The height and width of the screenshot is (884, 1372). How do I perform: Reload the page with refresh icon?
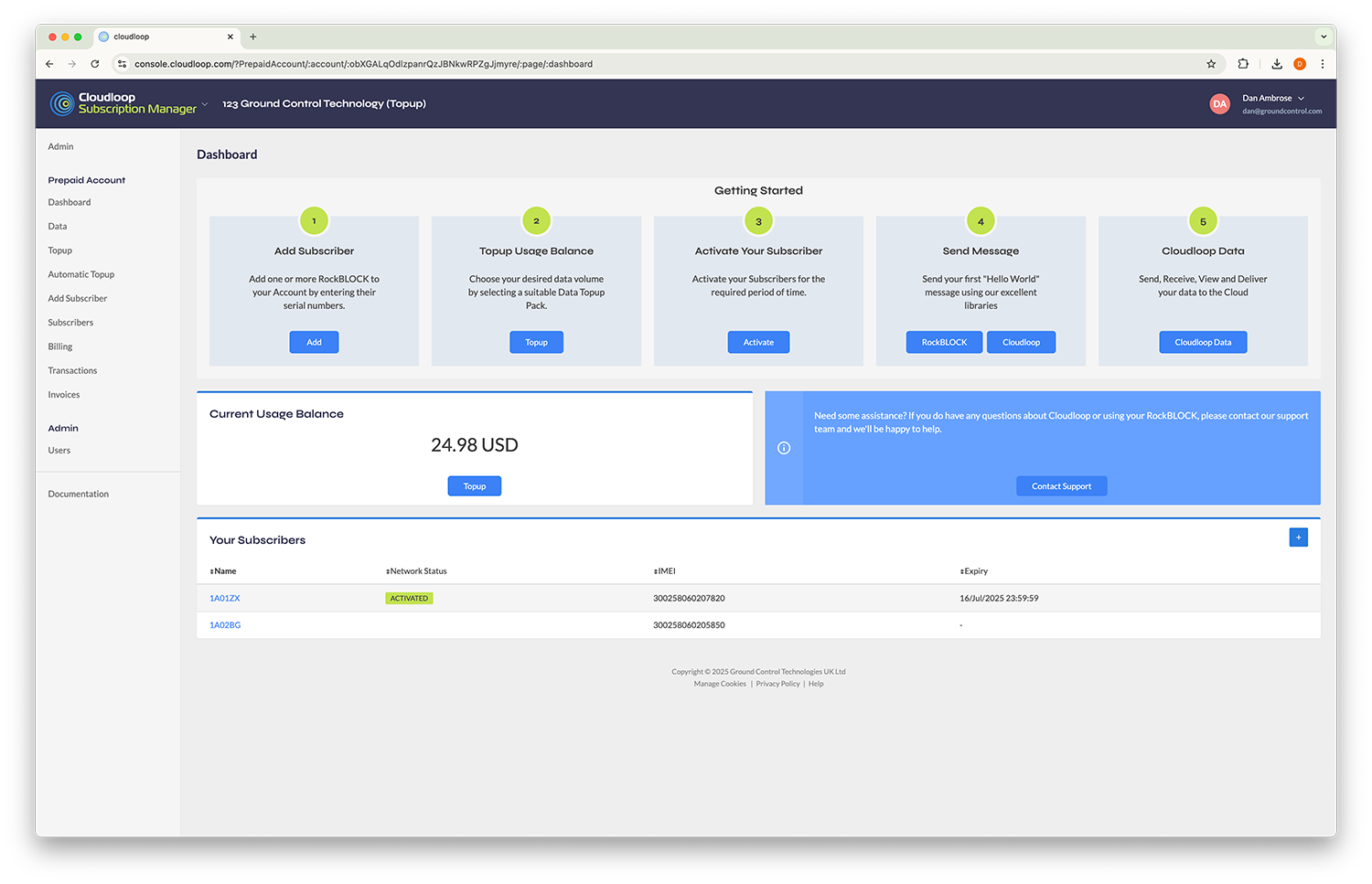95,64
